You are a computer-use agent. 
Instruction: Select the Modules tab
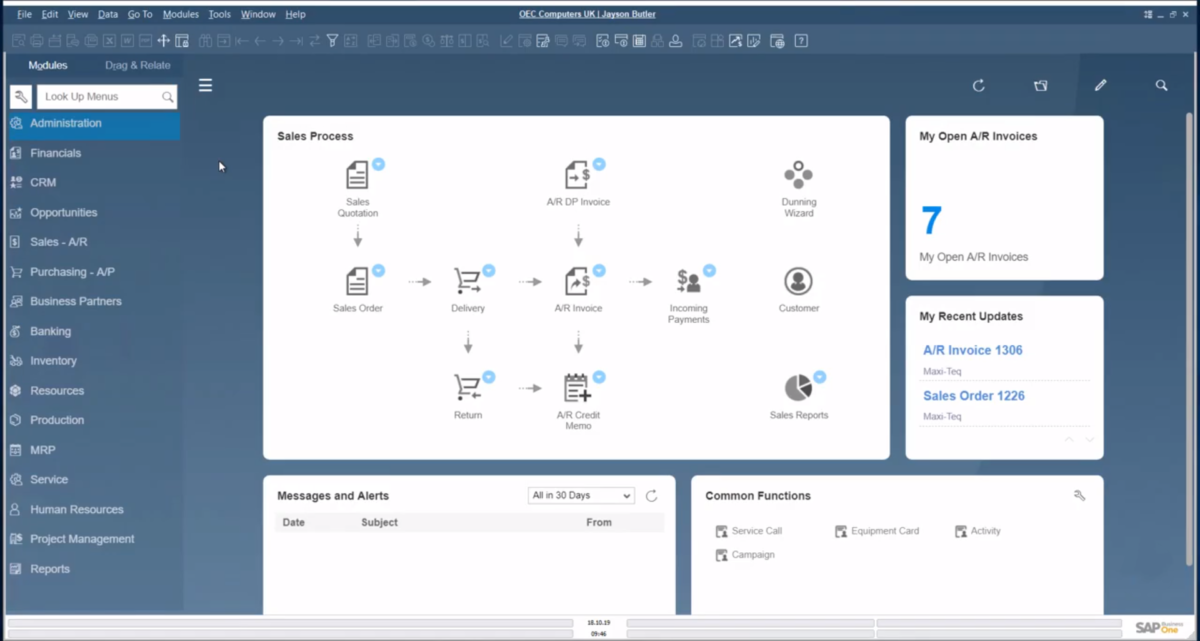[48, 66]
